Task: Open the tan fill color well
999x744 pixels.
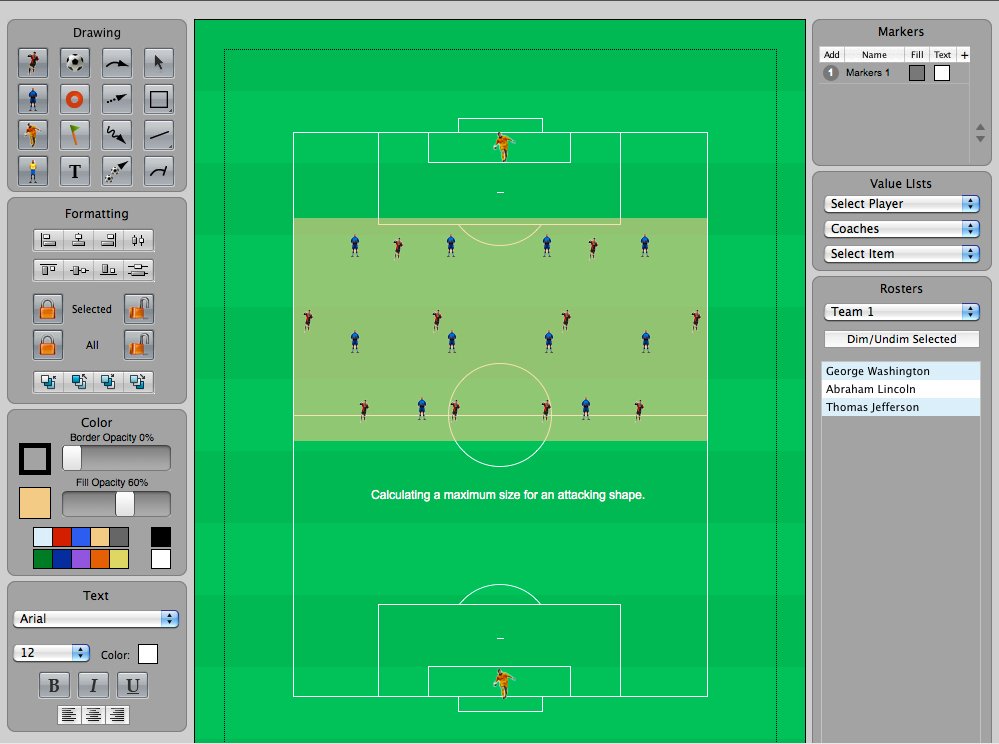Action: click(x=35, y=504)
